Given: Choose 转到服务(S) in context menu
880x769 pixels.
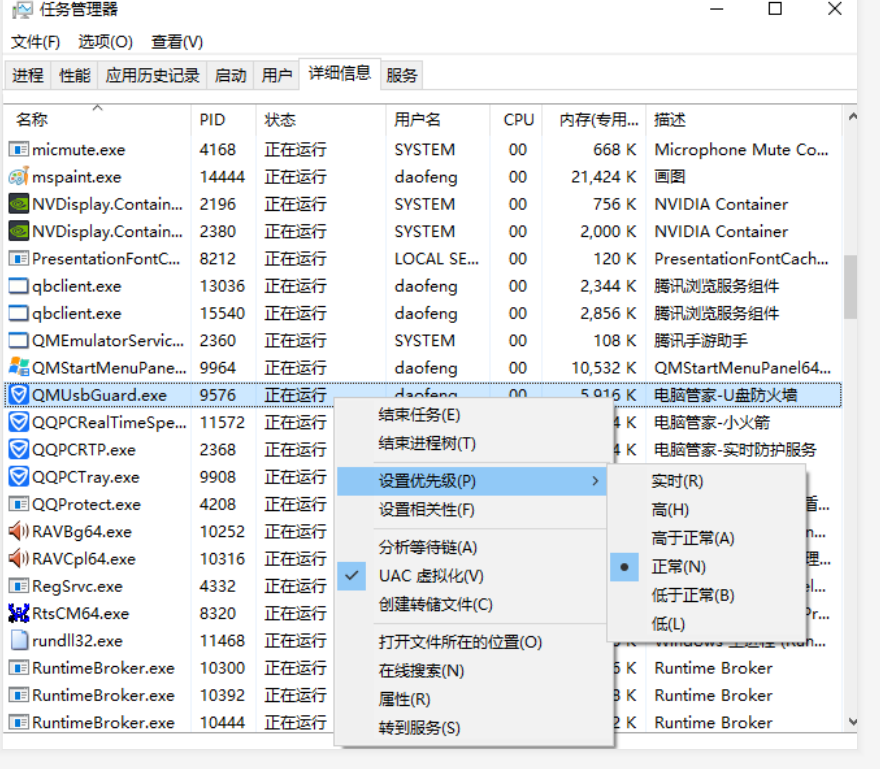Looking at the screenshot, I should pos(471,729).
